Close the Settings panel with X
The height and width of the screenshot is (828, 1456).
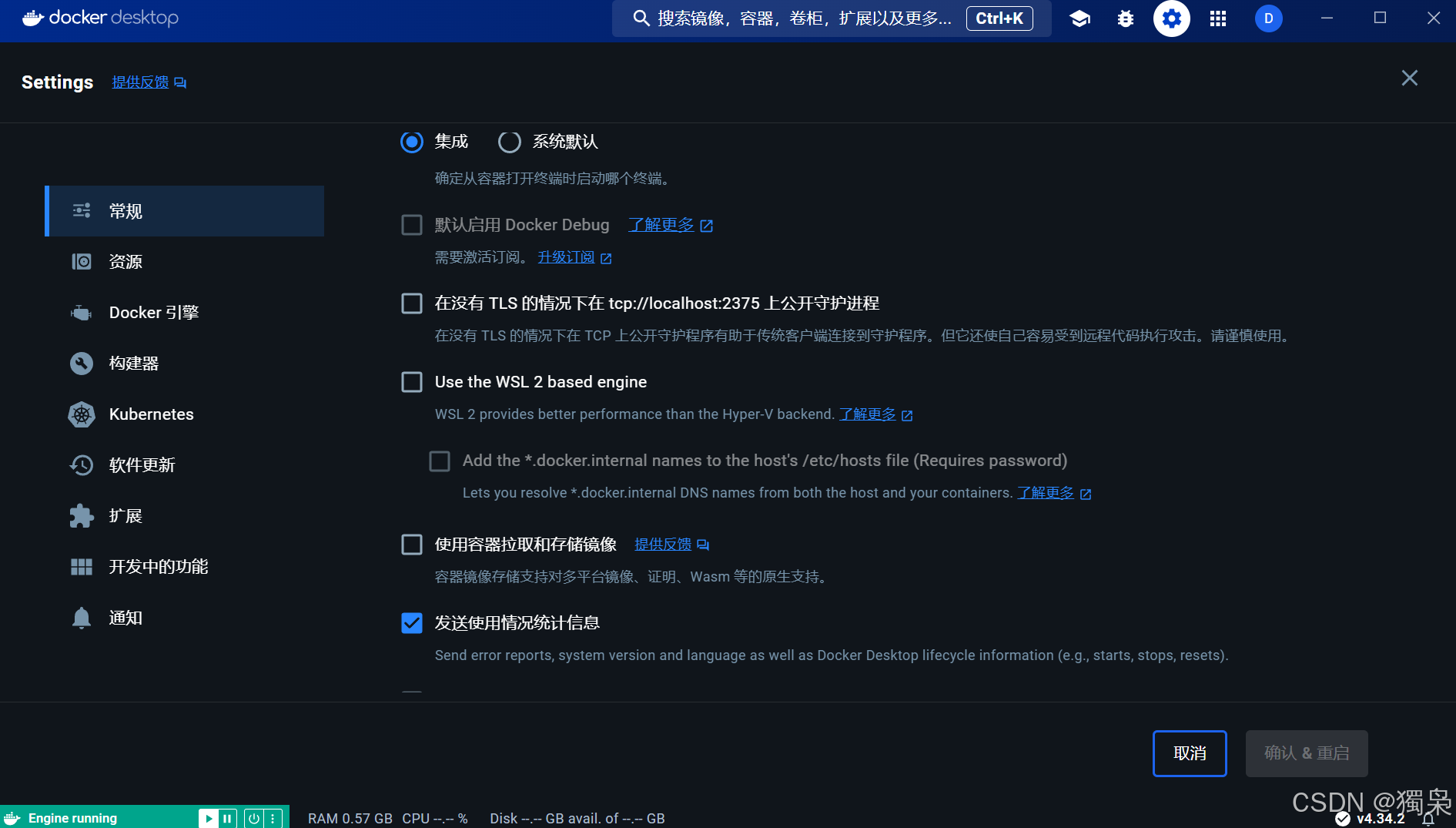click(1410, 78)
